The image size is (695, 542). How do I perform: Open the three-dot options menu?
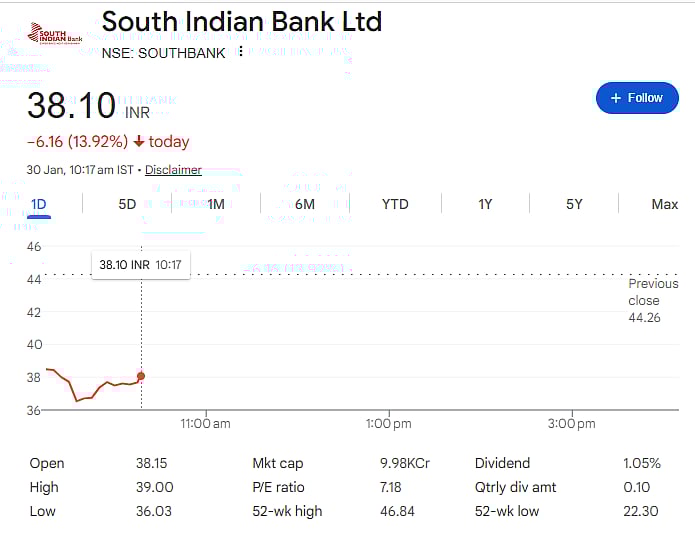click(x=241, y=52)
